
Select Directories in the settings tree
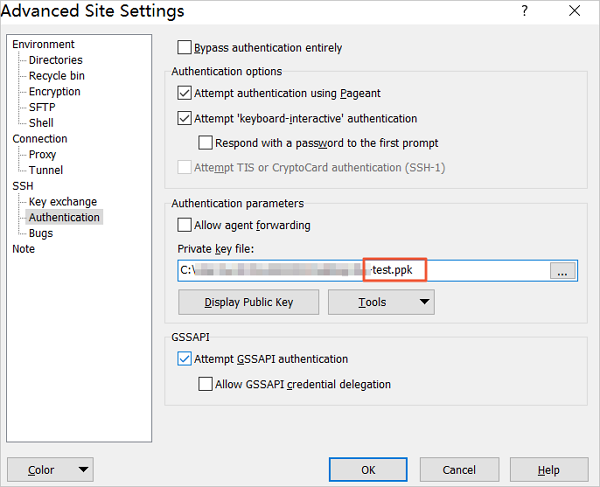coord(55,60)
